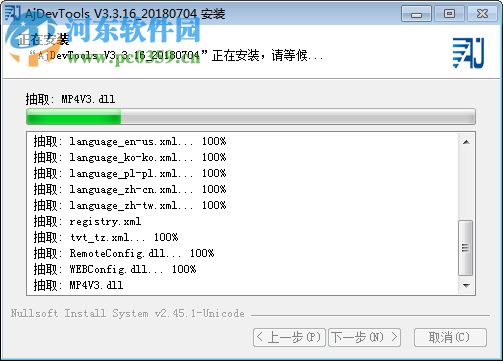Click the log list scrollbar thumb
Screen dimensions: 503x361
pyautogui.click(x=466, y=248)
